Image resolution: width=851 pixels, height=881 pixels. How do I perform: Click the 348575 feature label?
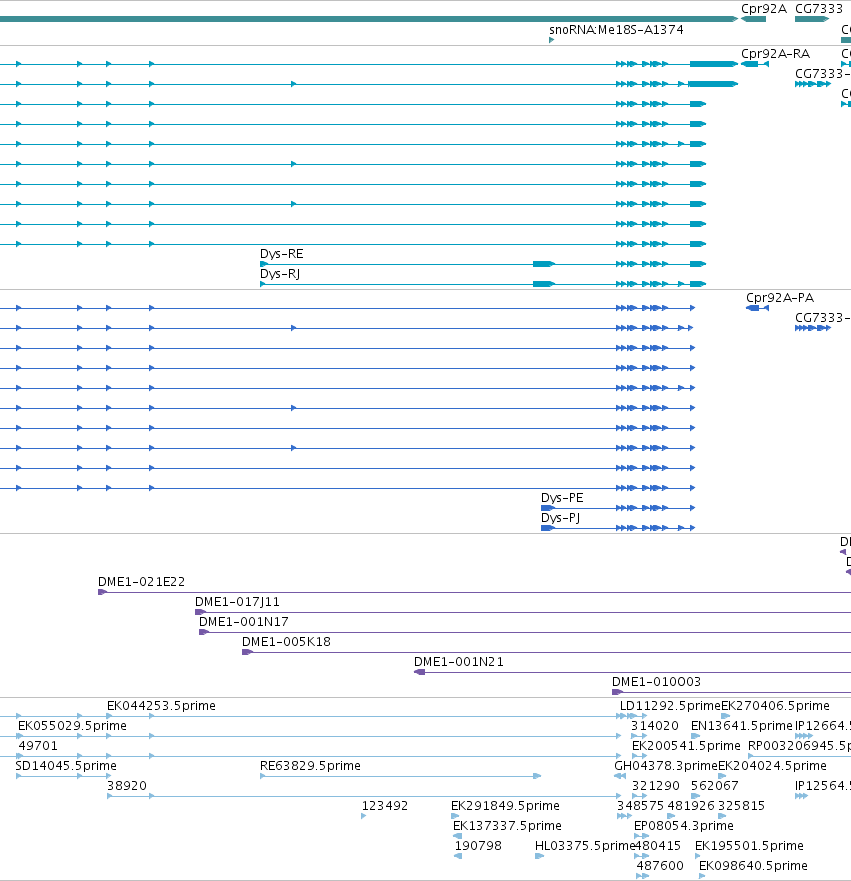click(640, 806)
